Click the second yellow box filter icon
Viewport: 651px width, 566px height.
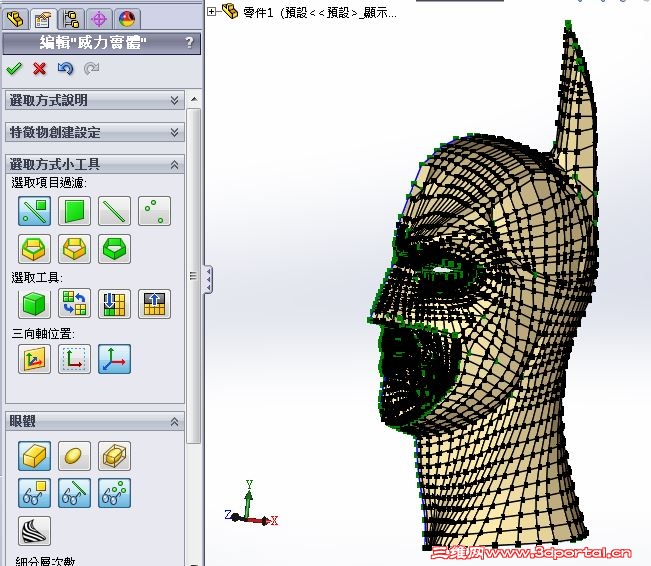tap(74, 249)
